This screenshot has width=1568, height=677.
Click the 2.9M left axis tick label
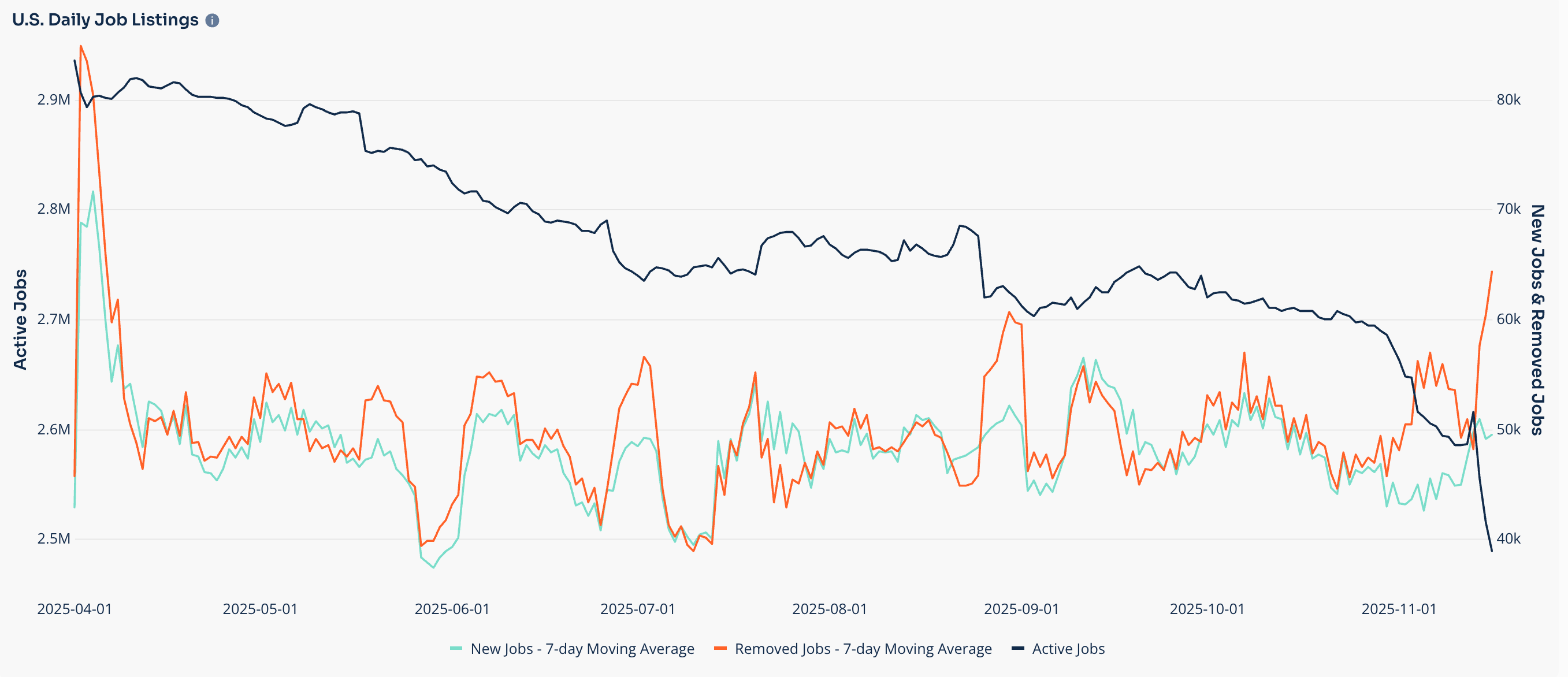tap(54, 100)
